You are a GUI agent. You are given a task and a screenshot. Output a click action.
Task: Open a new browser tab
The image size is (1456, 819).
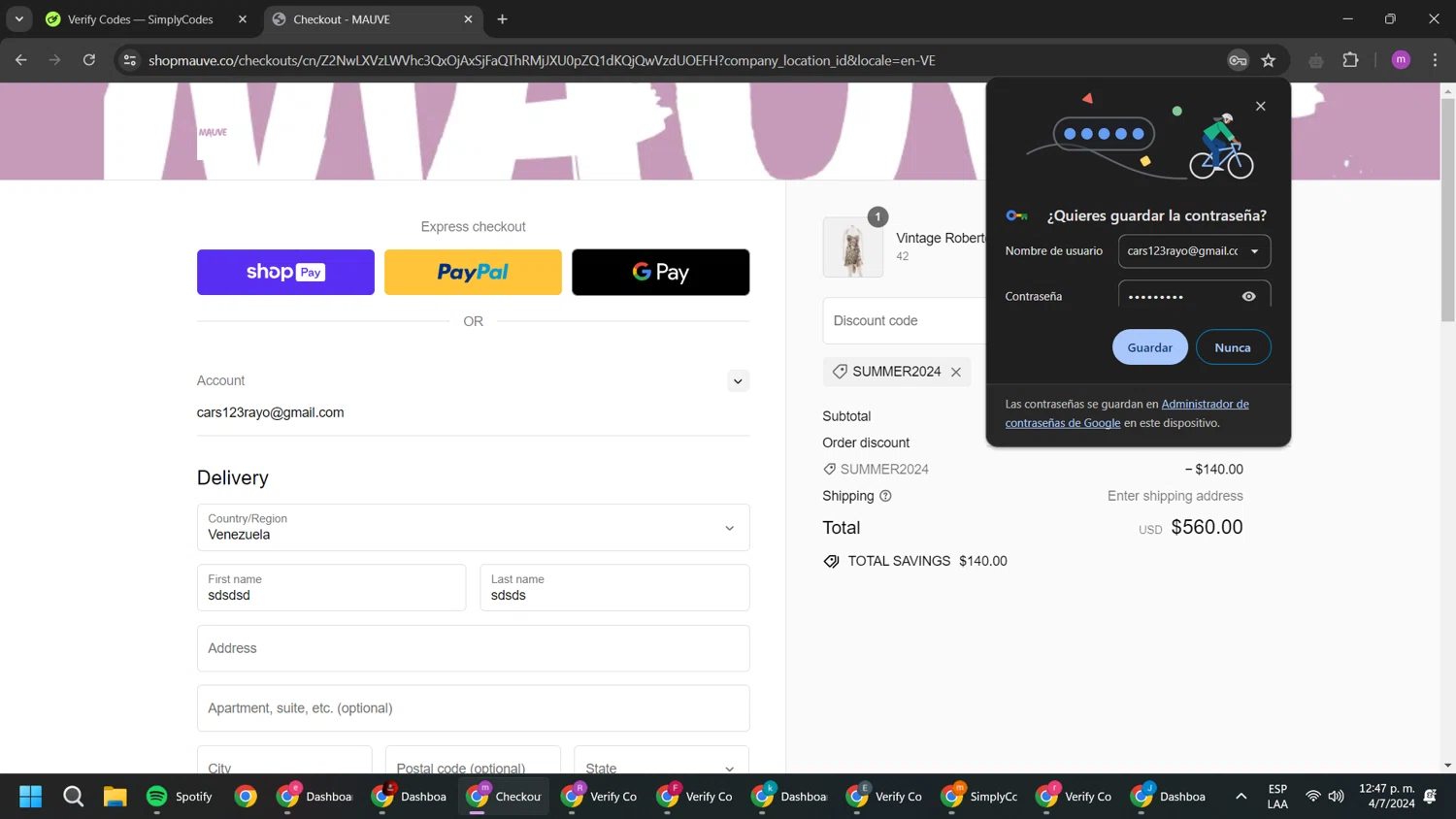502,19
